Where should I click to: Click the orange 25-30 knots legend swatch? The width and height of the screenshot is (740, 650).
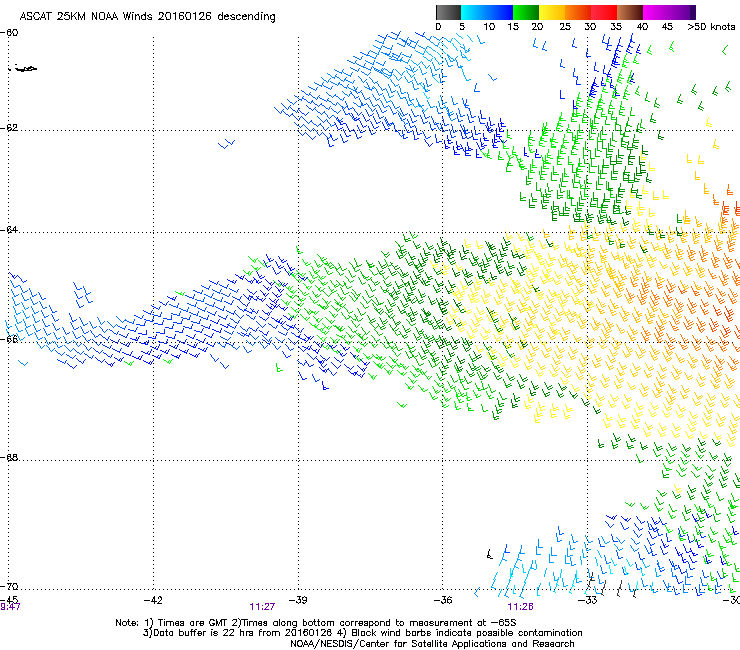point(578,12)
